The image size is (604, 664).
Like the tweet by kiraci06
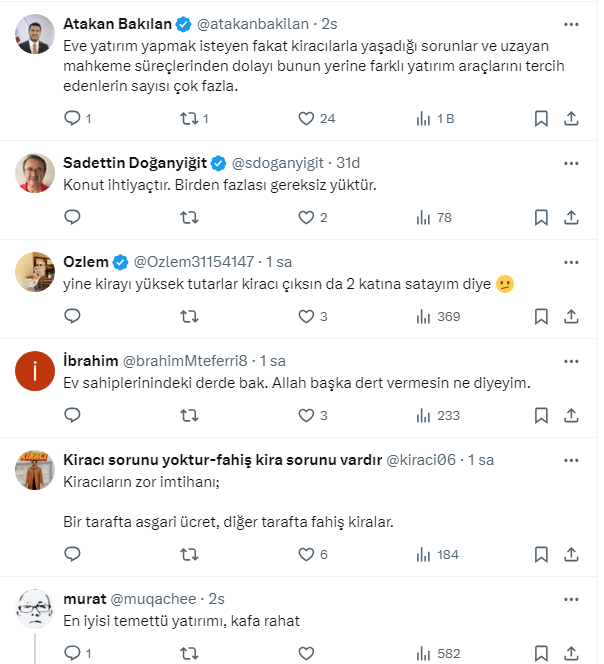click(x=307, y=554)
